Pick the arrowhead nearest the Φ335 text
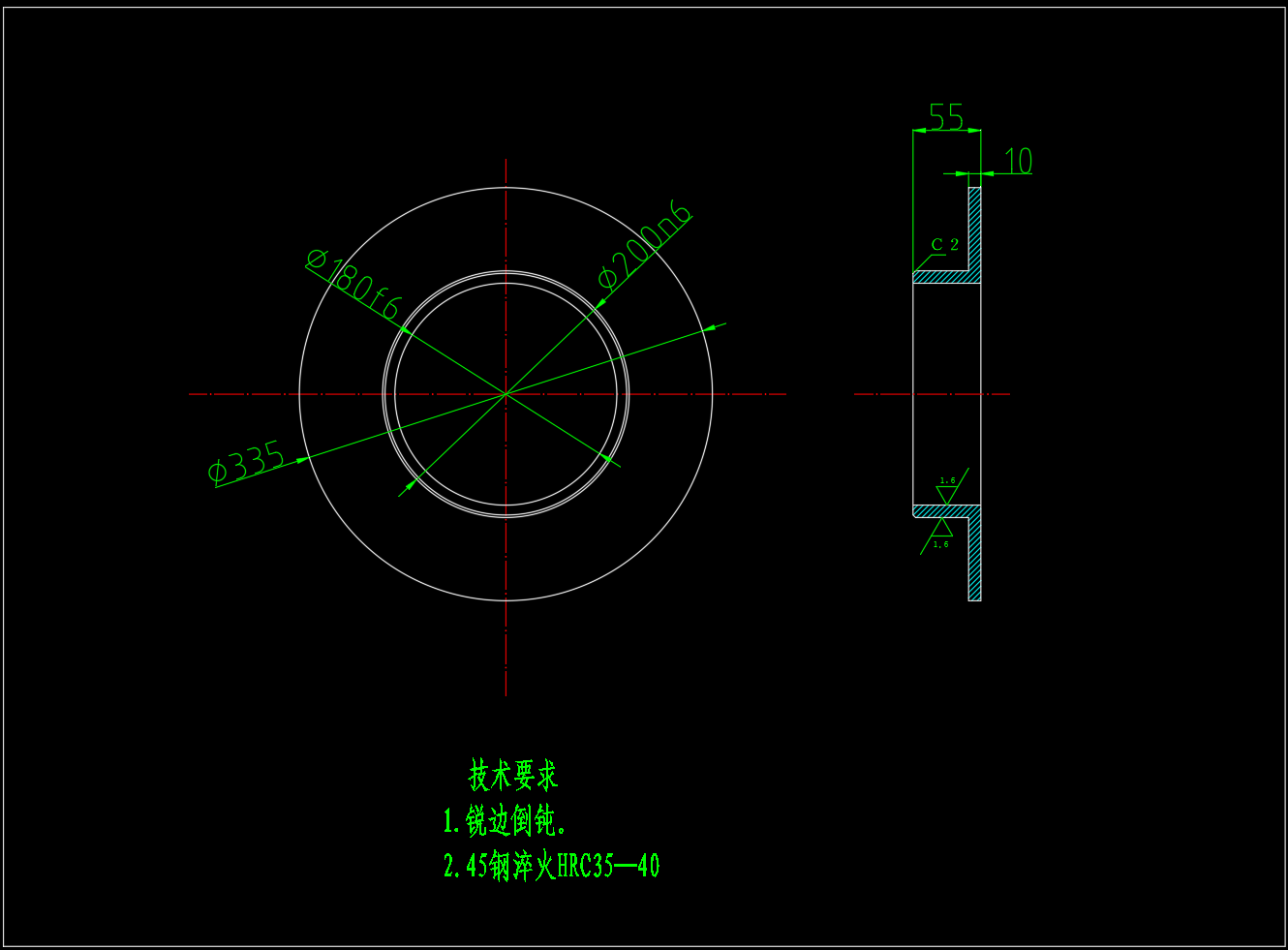The image size is (1288, 950). [x=301, y=460]
